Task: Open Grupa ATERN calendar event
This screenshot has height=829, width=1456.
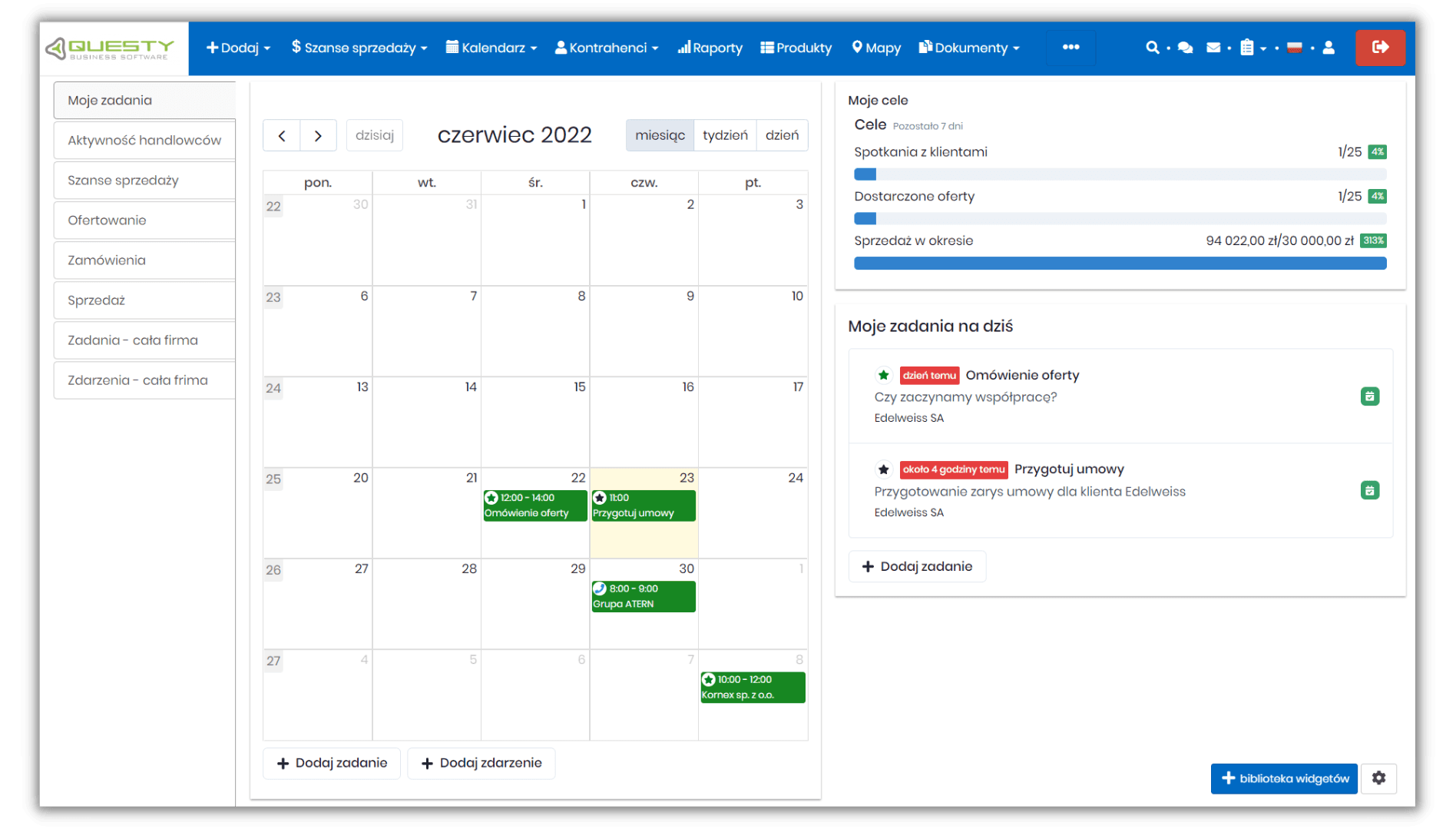Action: [x=644, y=596]
